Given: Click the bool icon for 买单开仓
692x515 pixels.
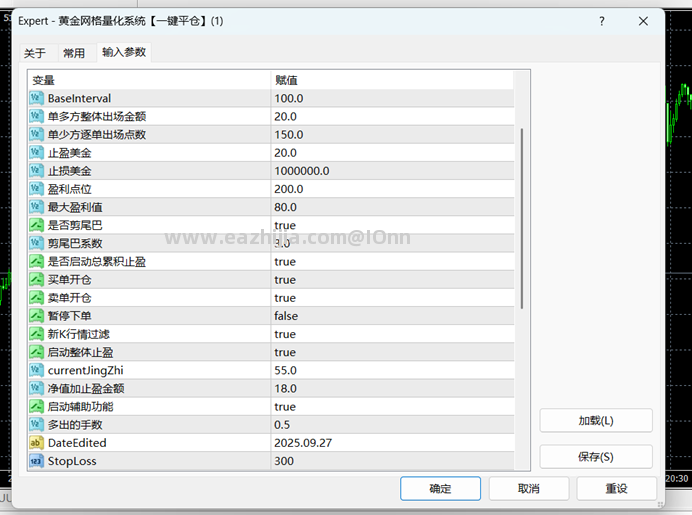Looking at the screenshot, I should coord(37,279).
